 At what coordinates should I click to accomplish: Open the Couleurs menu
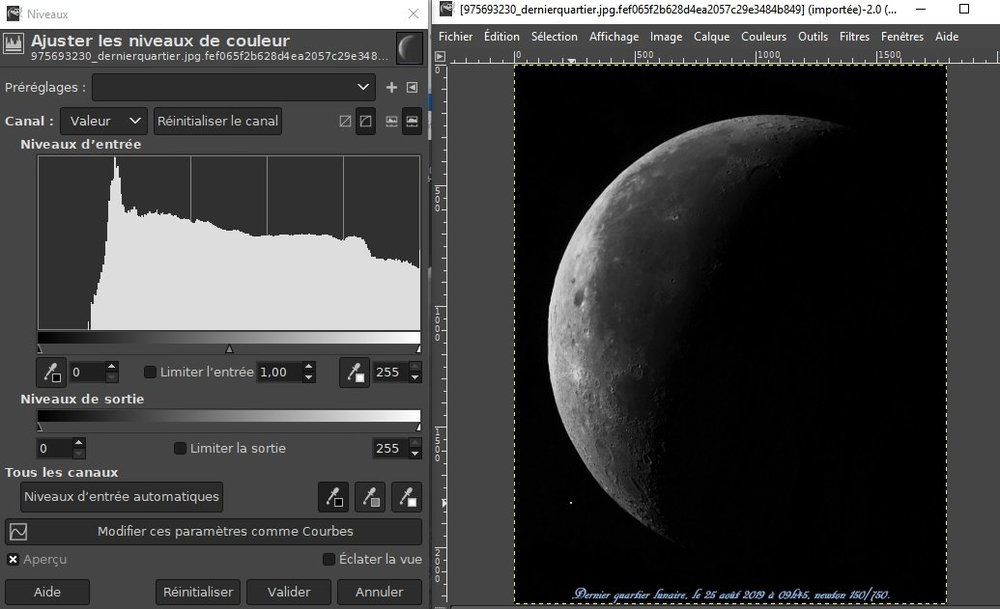point(764,36)
